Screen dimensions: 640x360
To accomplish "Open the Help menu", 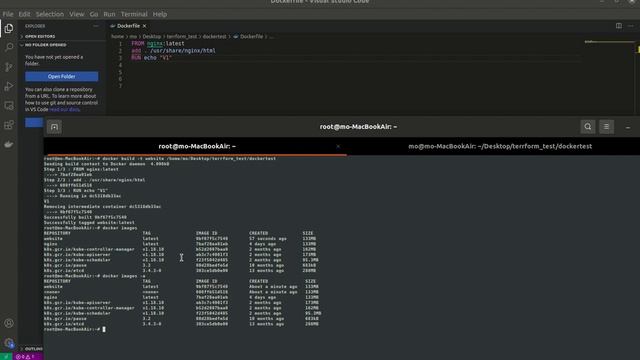I will [x=160, y=14].
